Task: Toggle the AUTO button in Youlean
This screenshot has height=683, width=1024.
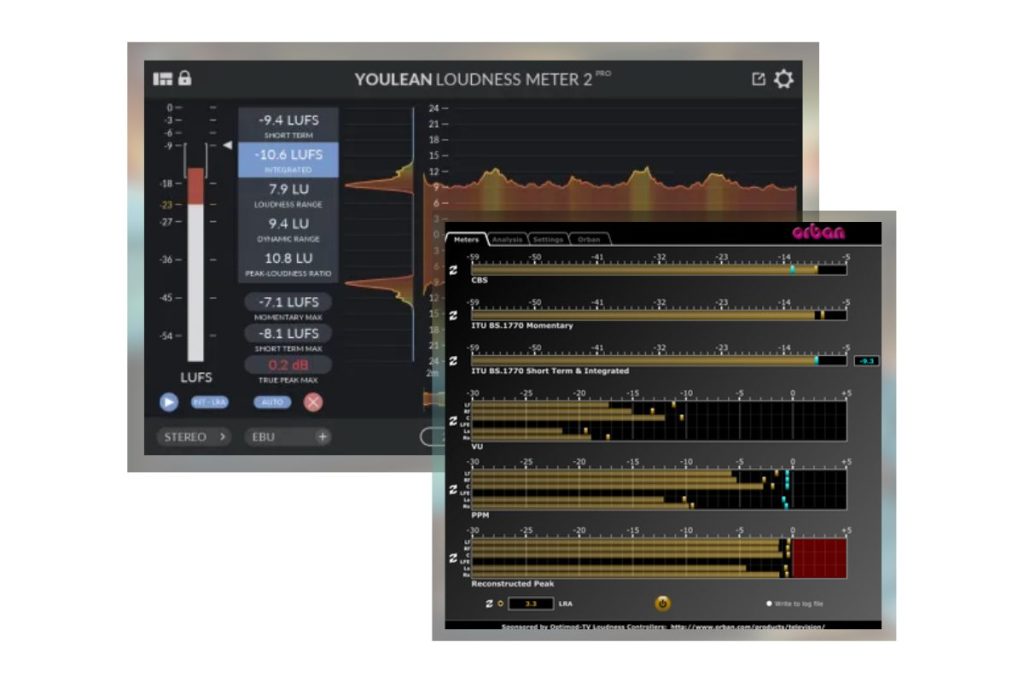Action: click(x=272, y=402)
